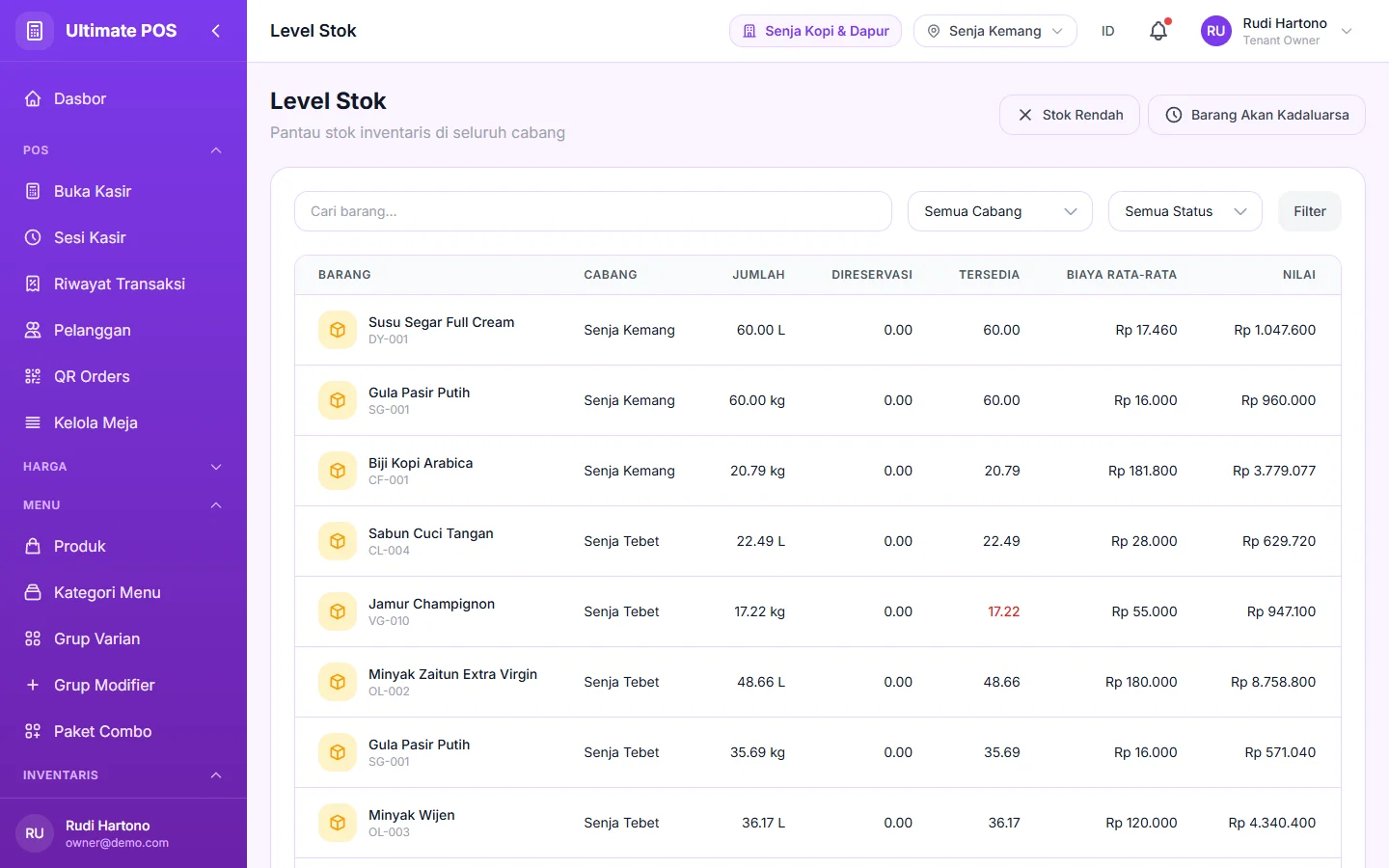Click the Jamur Champignon product icon
Screen dimensions: 1389x868
tap(338, 611)
